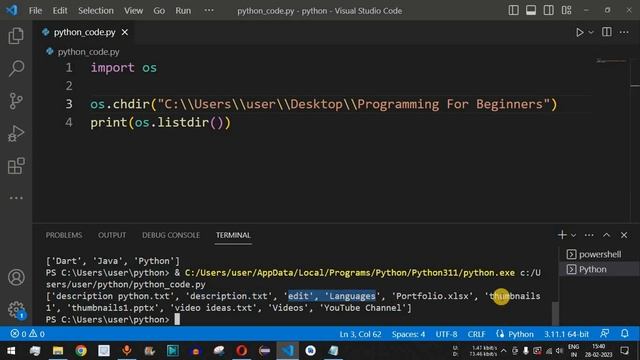Click the 'import' keyword on line 1
Image resolution: width=640 pixels, height=360 pixels.
pyautogui.click(x=112, y=68)
